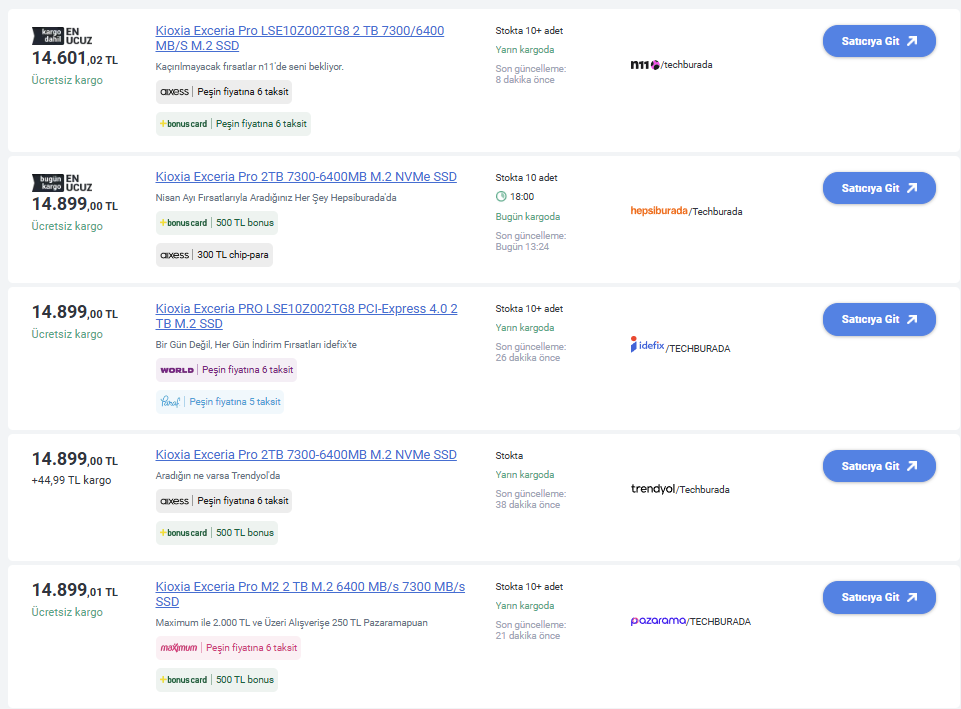Click Ücretsiz kargo under the 14.601,02 price
This screenshot has width=961, height=709.
[x=67, y=80]
